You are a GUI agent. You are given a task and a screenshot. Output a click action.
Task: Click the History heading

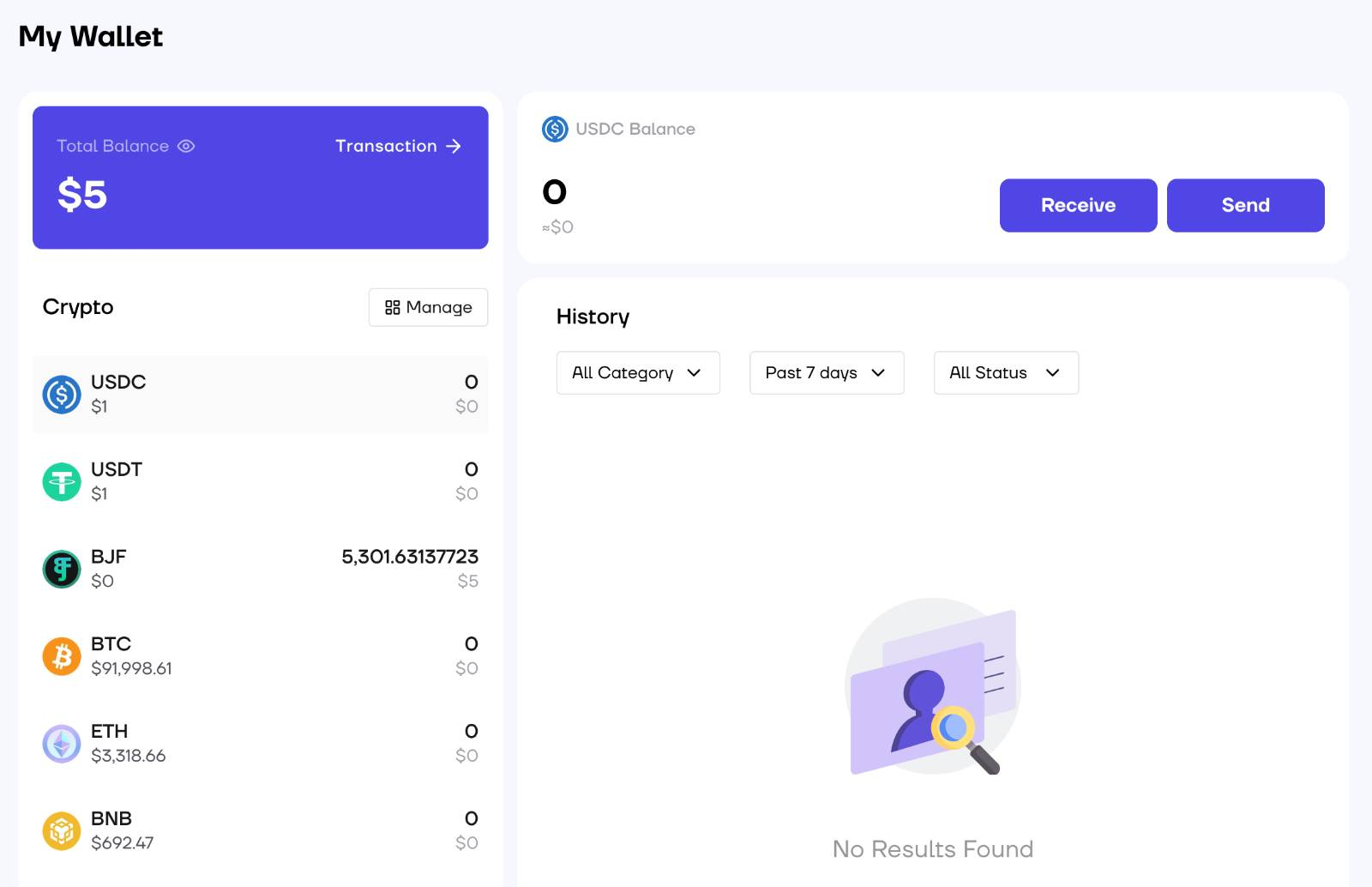593,317
